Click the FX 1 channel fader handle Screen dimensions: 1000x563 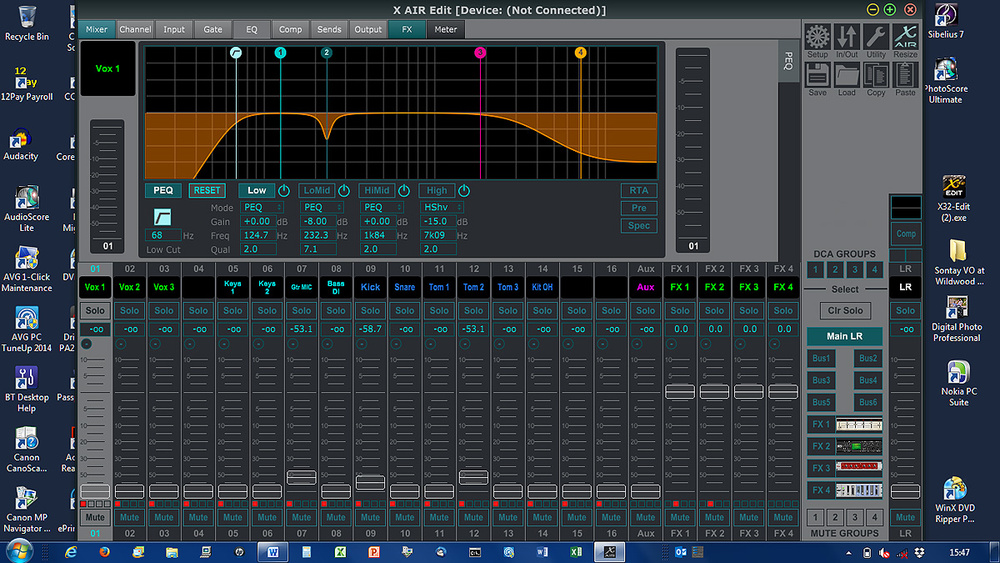click(680, 392)
